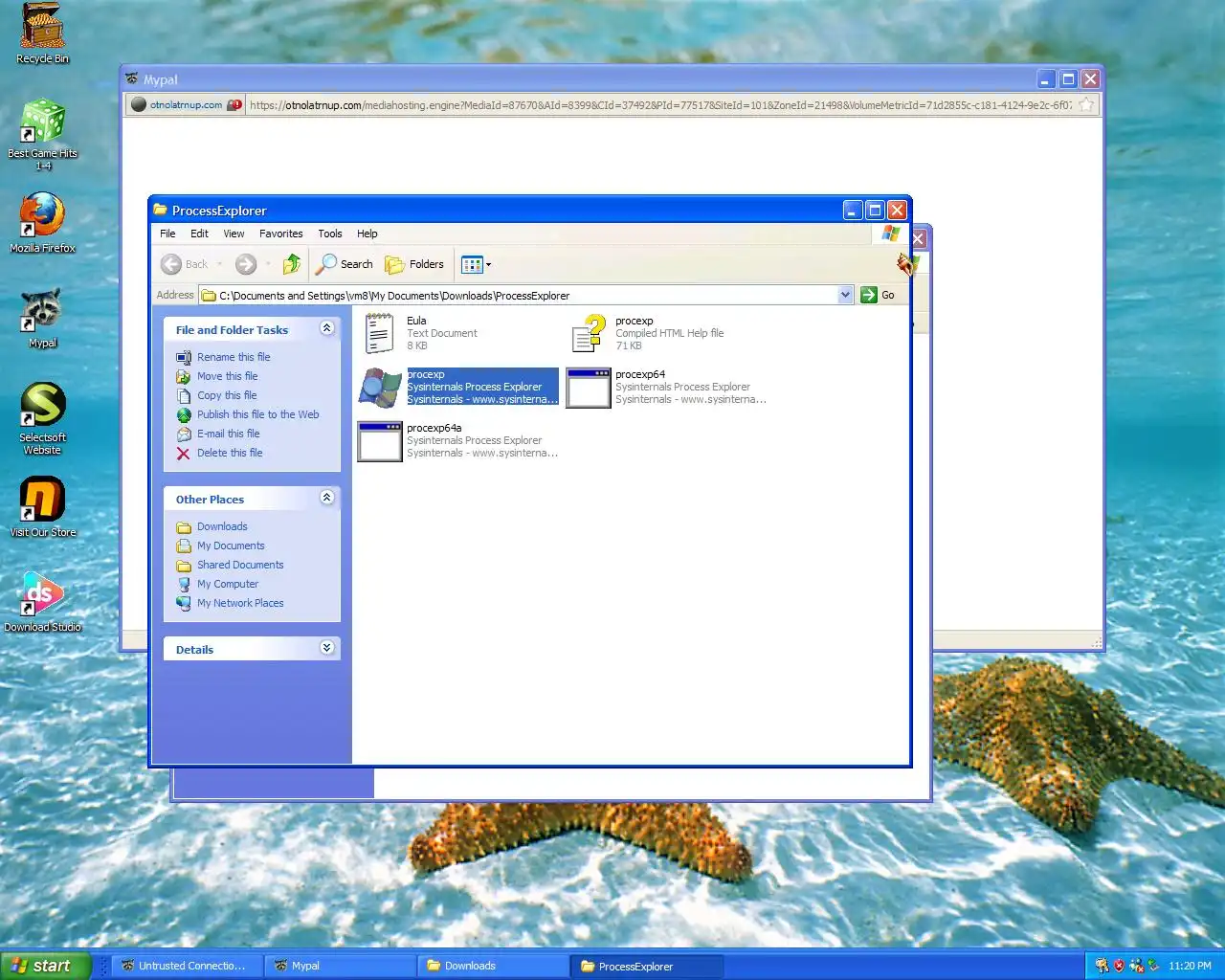Click the Forward arrow in the toolbar
Viewport: 1225px width, 980px height.
point(246,264)
